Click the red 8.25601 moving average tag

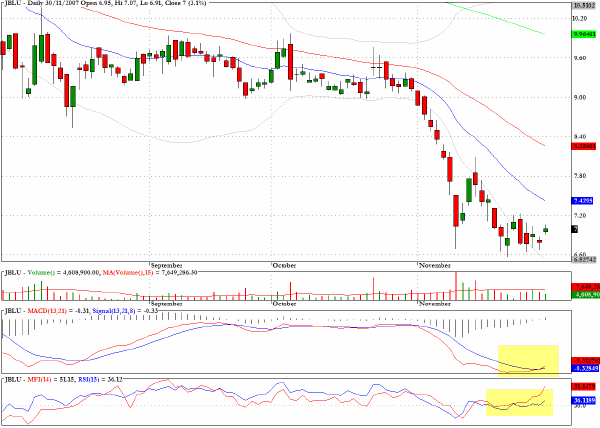584,146
